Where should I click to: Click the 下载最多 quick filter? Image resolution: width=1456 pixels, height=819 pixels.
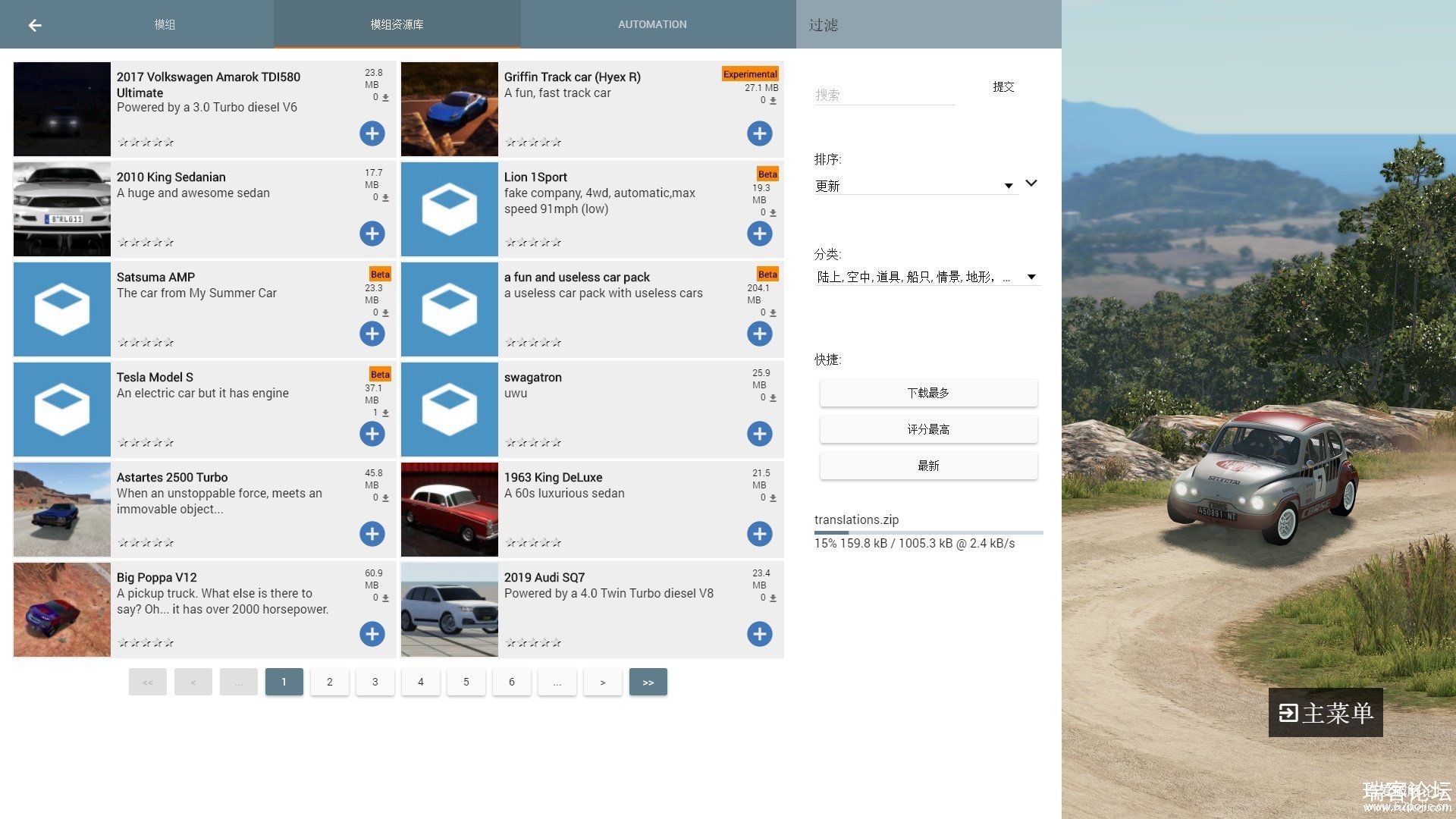click(x=928, y=393)
